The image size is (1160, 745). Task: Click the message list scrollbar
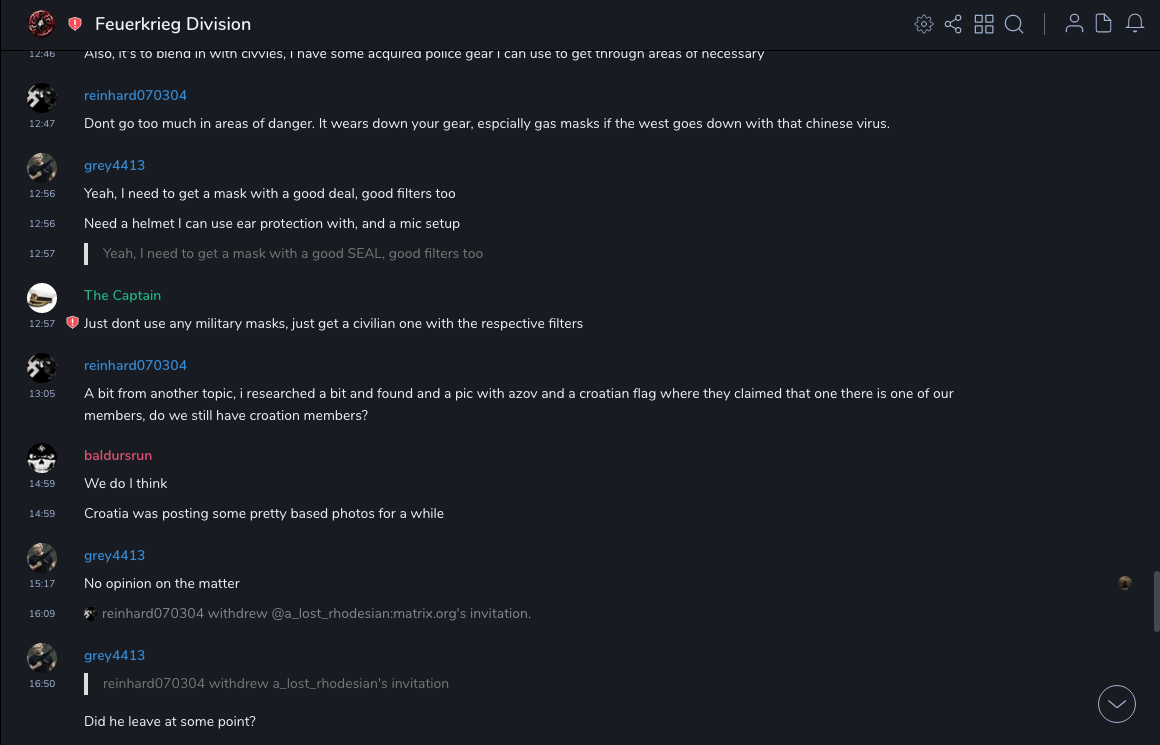tap(1156, 600)
